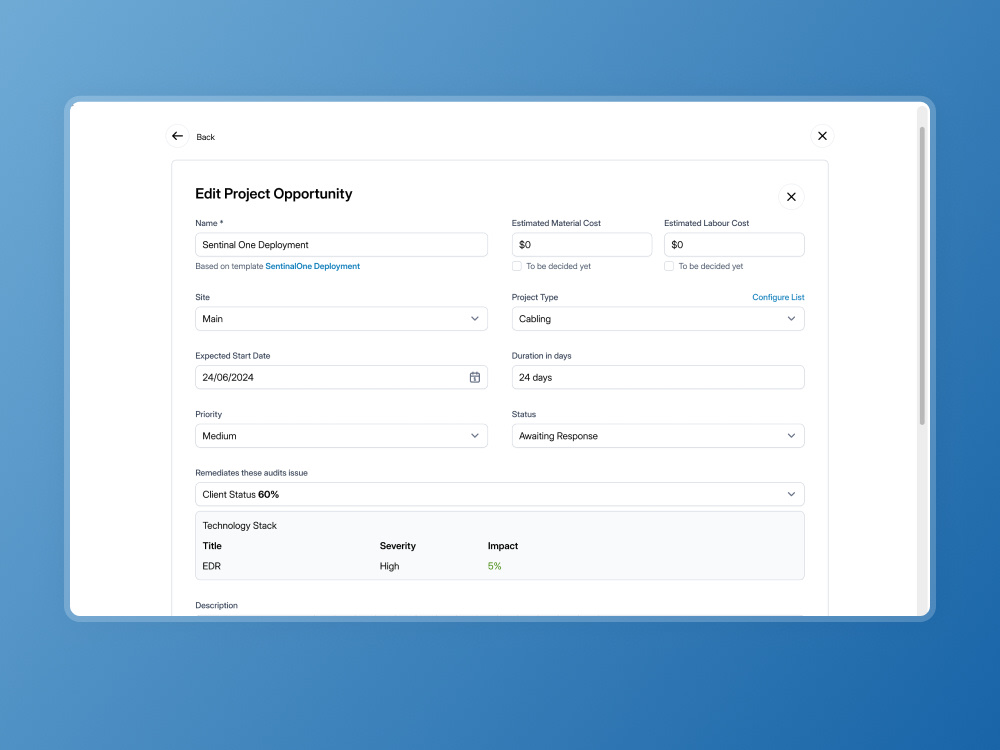Screen dimensions: 1000x750
Task: Click the Technology Stack heading
Action: click(x=240, y=526)
